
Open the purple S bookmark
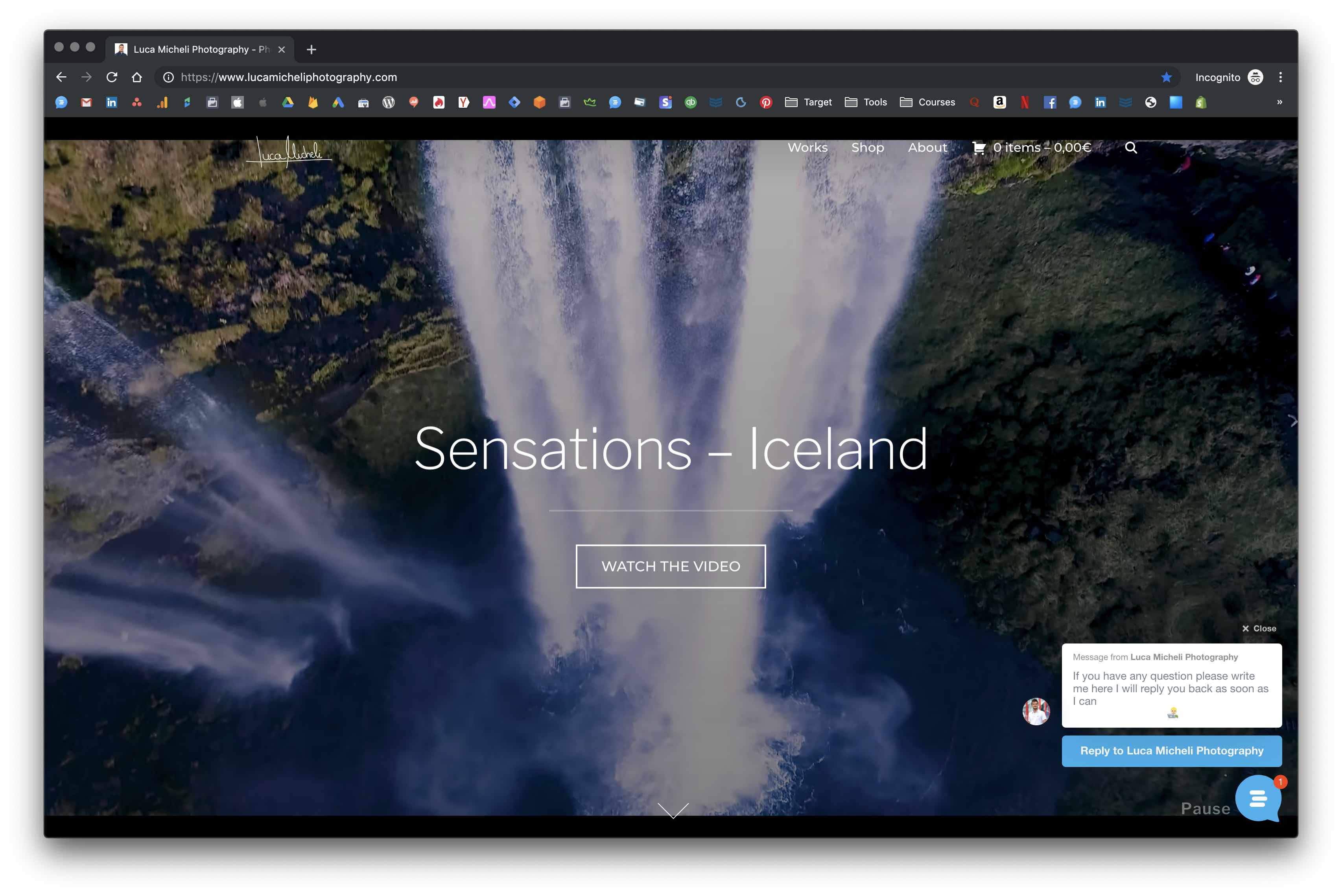(x=665, y=102)
